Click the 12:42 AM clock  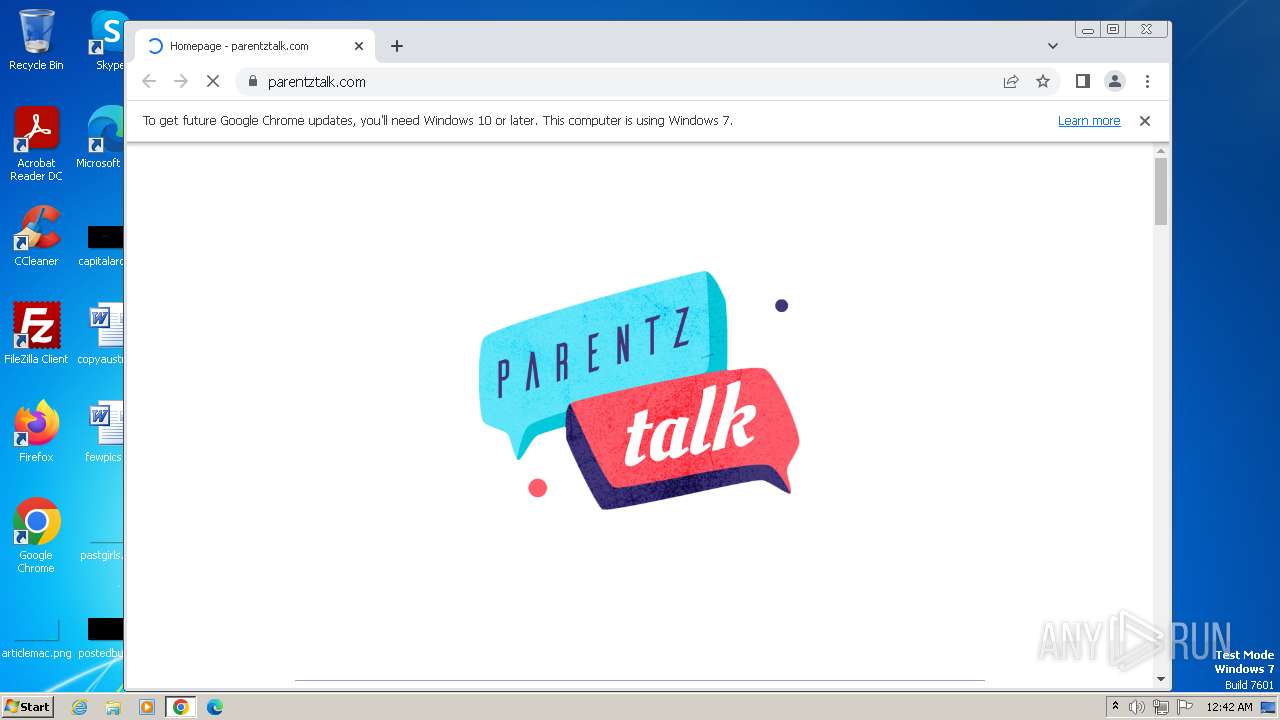pyautogui.click(x=1229, y=707)
